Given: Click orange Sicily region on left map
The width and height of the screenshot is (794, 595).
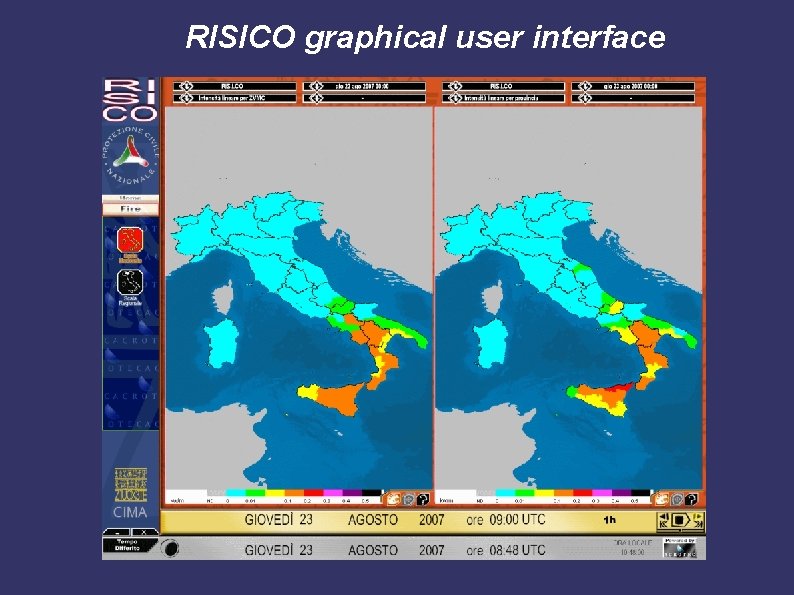Looking at the screenshot, I should coord(342,398).
